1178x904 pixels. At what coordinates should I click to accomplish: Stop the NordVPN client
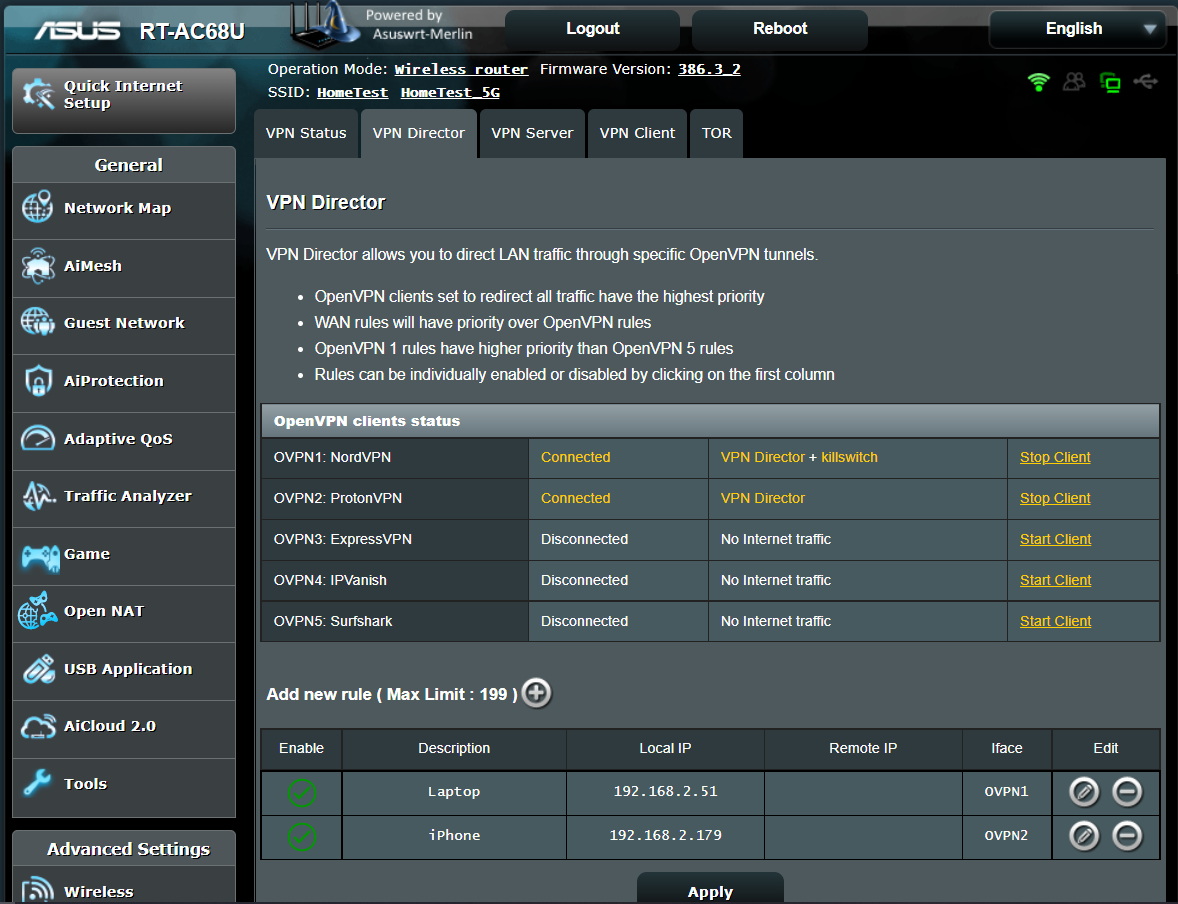[1055, 457]
